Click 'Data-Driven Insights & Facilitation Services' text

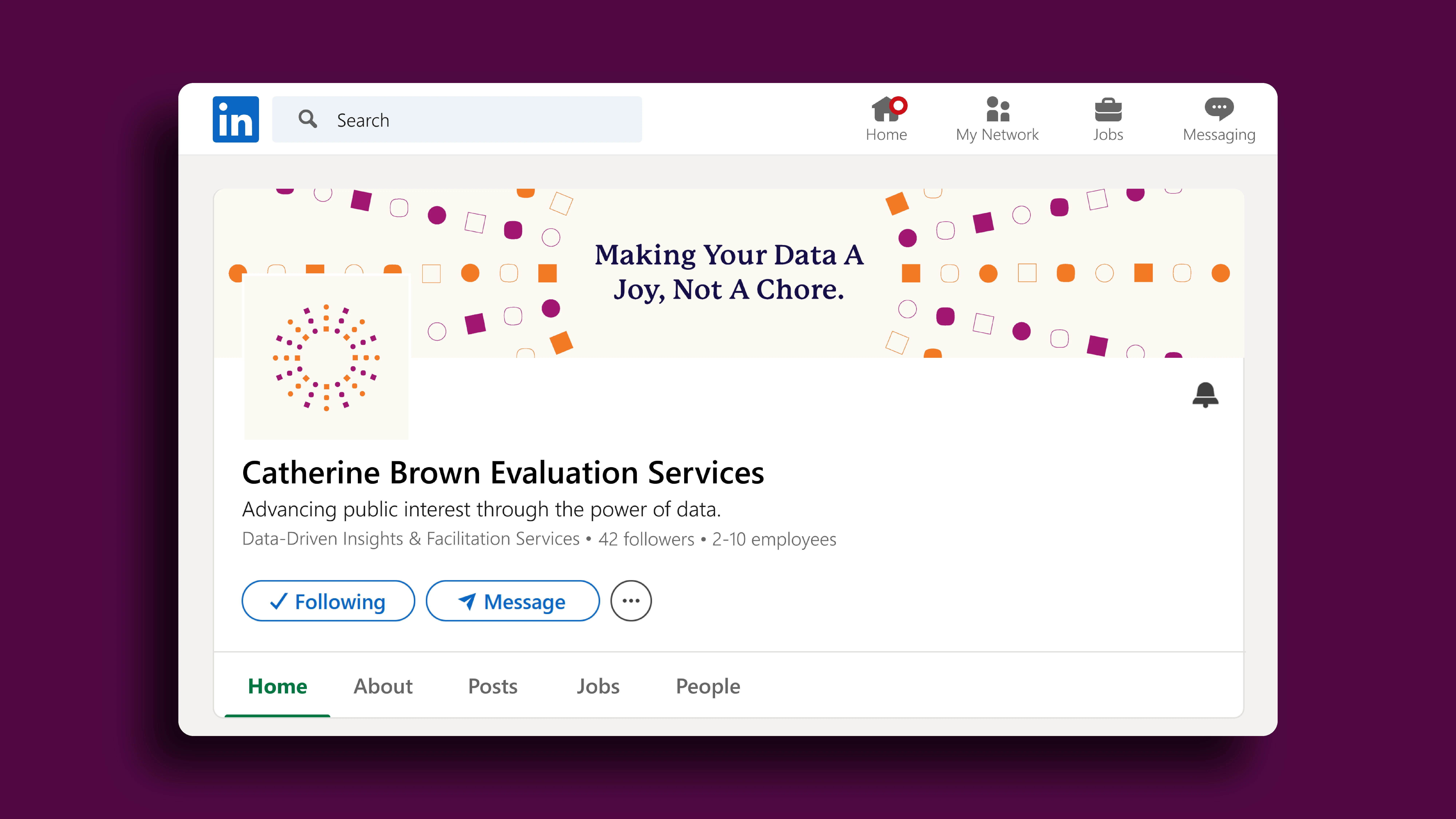(411, 539)
